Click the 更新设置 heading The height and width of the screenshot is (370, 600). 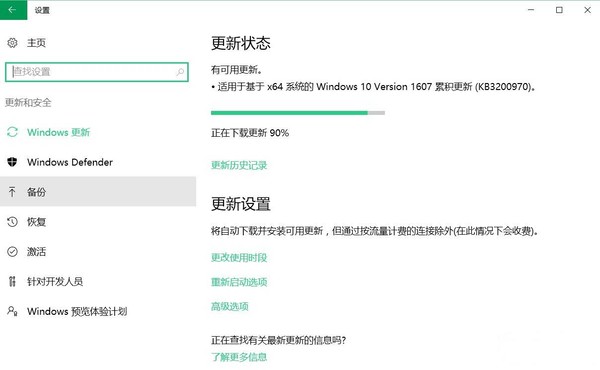point(241,204)
